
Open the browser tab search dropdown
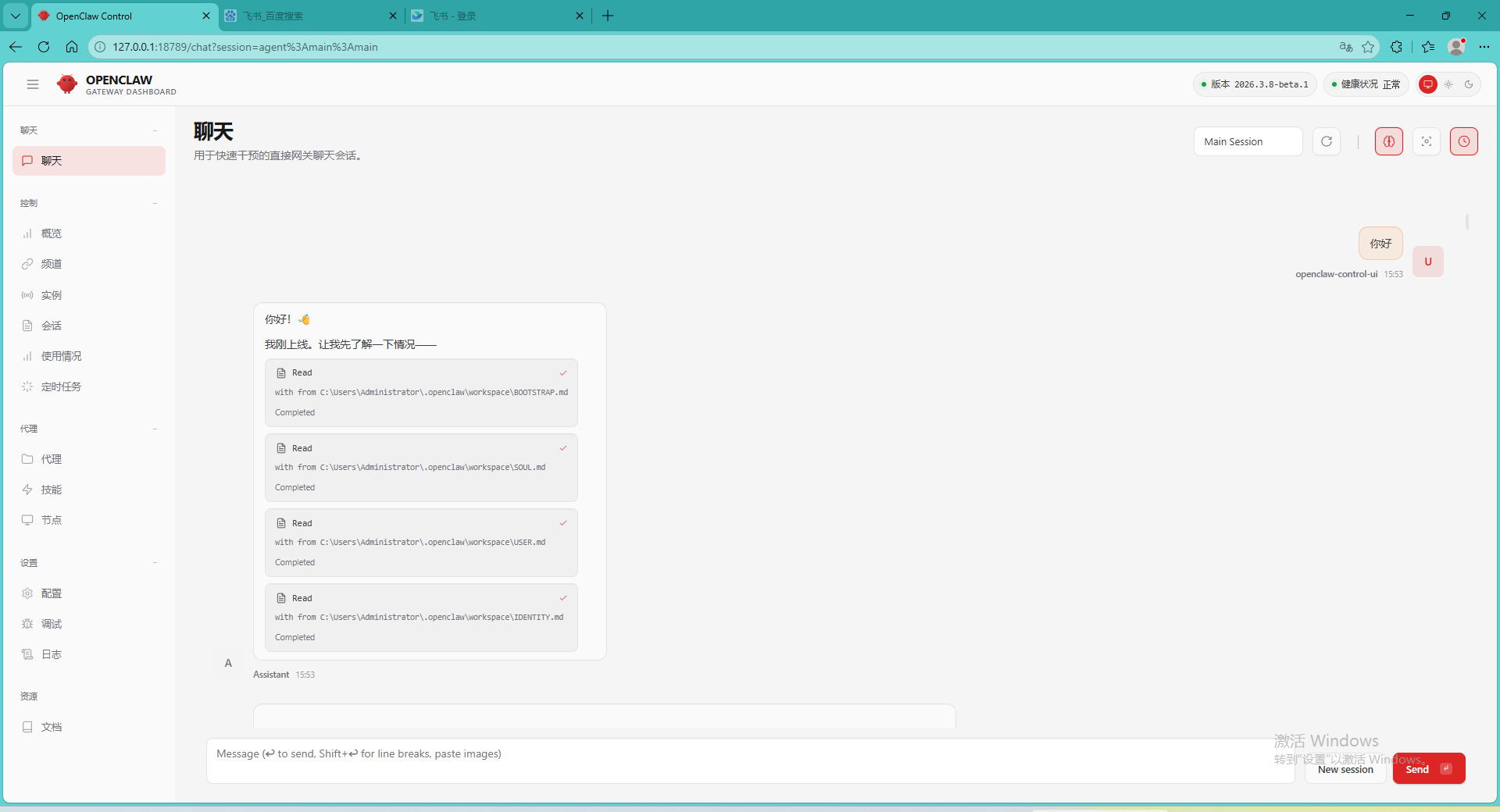tap(16, 16)
